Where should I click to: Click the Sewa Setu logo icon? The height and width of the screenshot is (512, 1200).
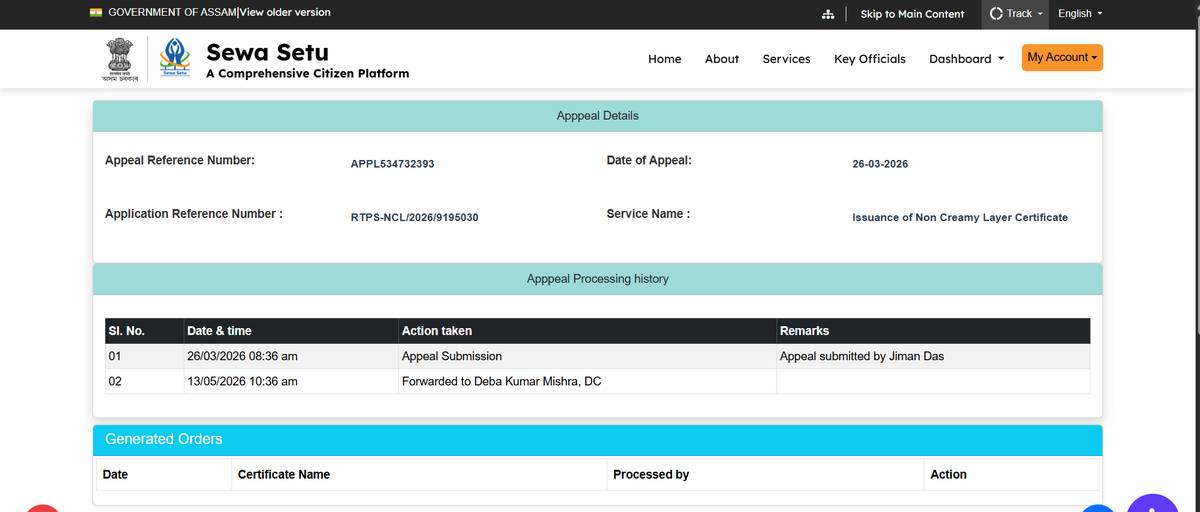tap(174, 59)
